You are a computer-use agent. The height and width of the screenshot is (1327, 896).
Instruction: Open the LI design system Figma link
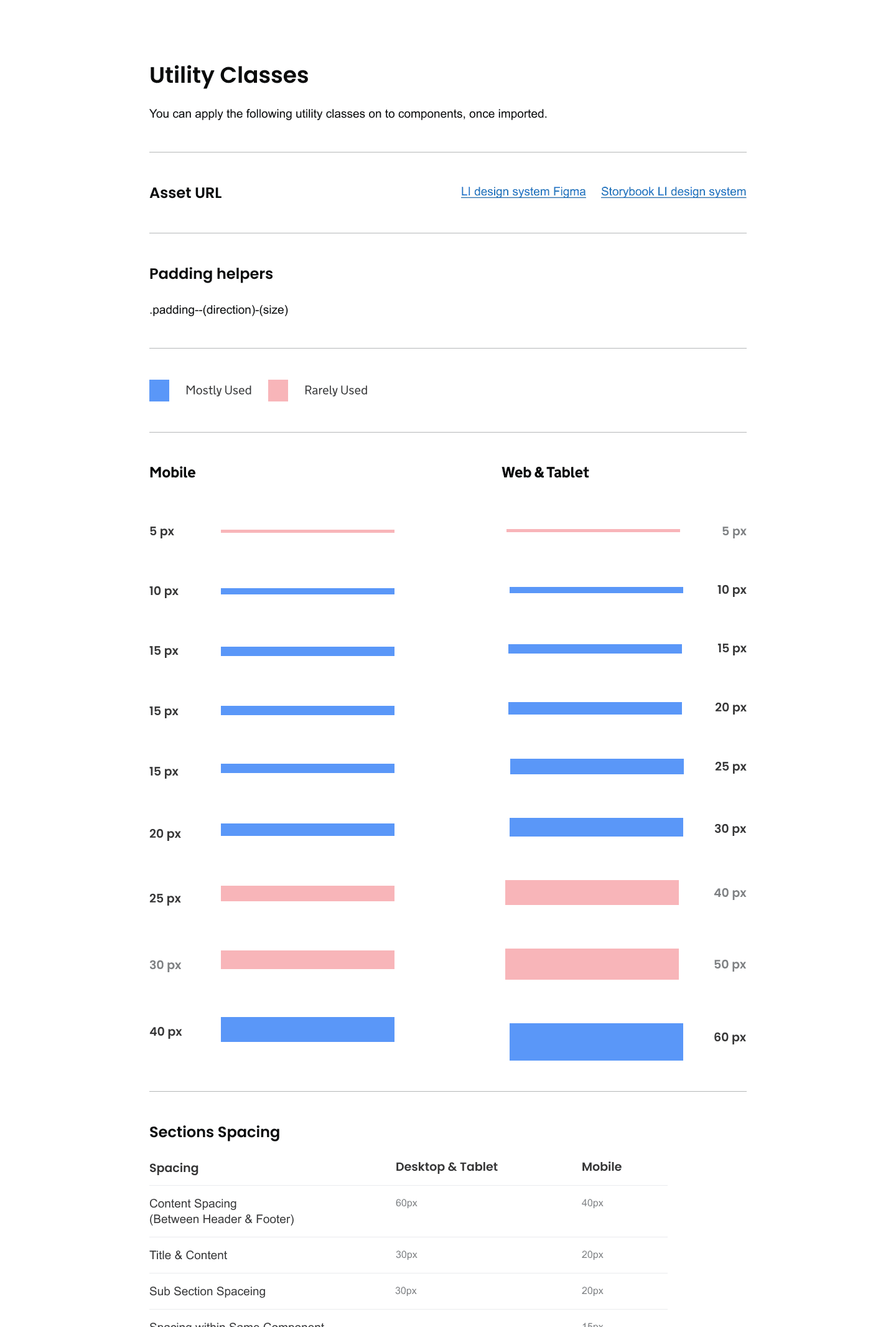pyautogui.click(x=523, y=192)
